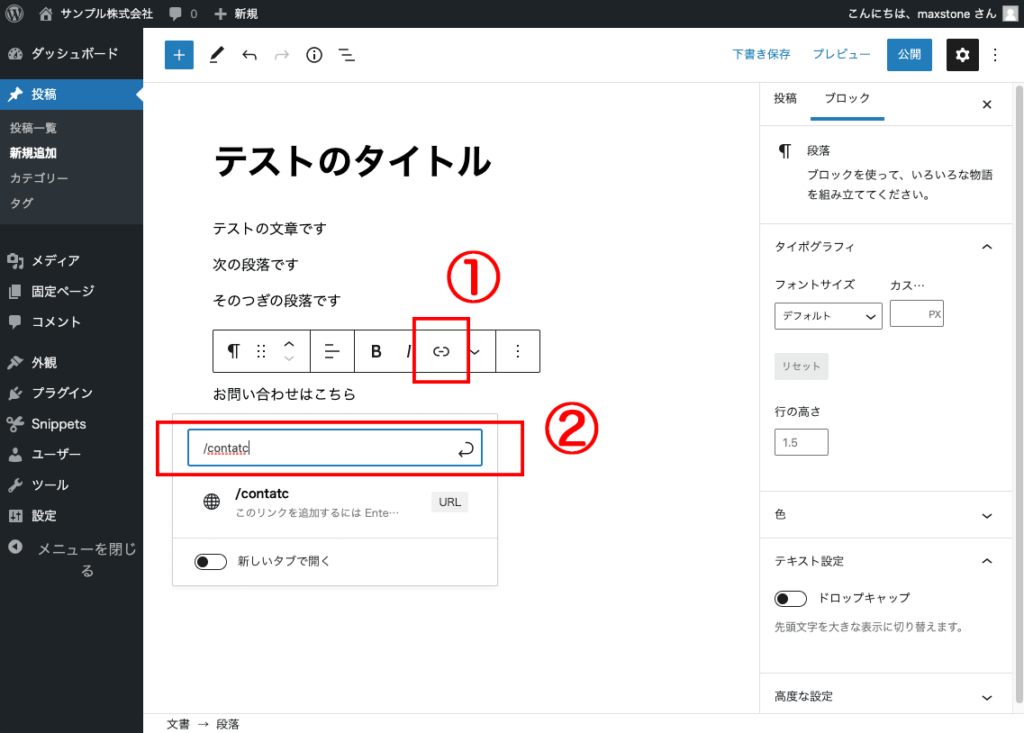Image resolution: width=1024 pixels, height=733 pixels.
Task: Apply bold with the B icon
Action: (x=375, y=351)
